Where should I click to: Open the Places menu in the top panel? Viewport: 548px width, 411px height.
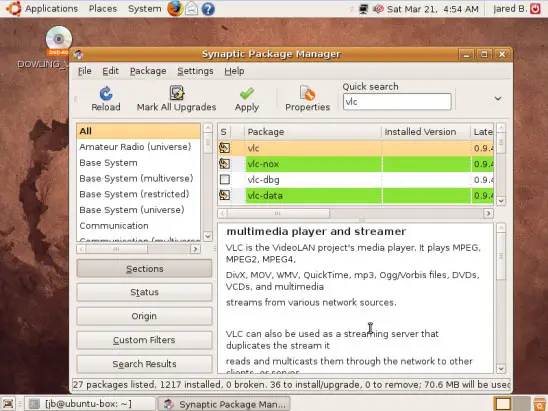pyautogui.click(x=103, y=8)
